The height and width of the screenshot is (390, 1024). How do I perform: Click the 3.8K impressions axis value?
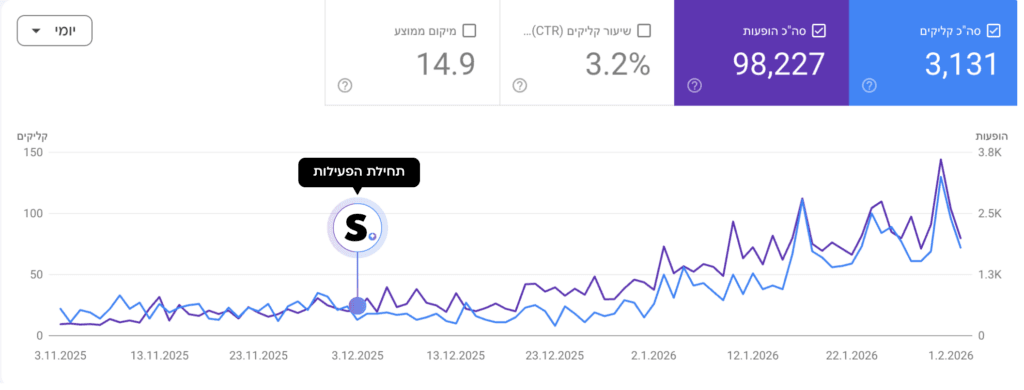[x=989, y=153]
